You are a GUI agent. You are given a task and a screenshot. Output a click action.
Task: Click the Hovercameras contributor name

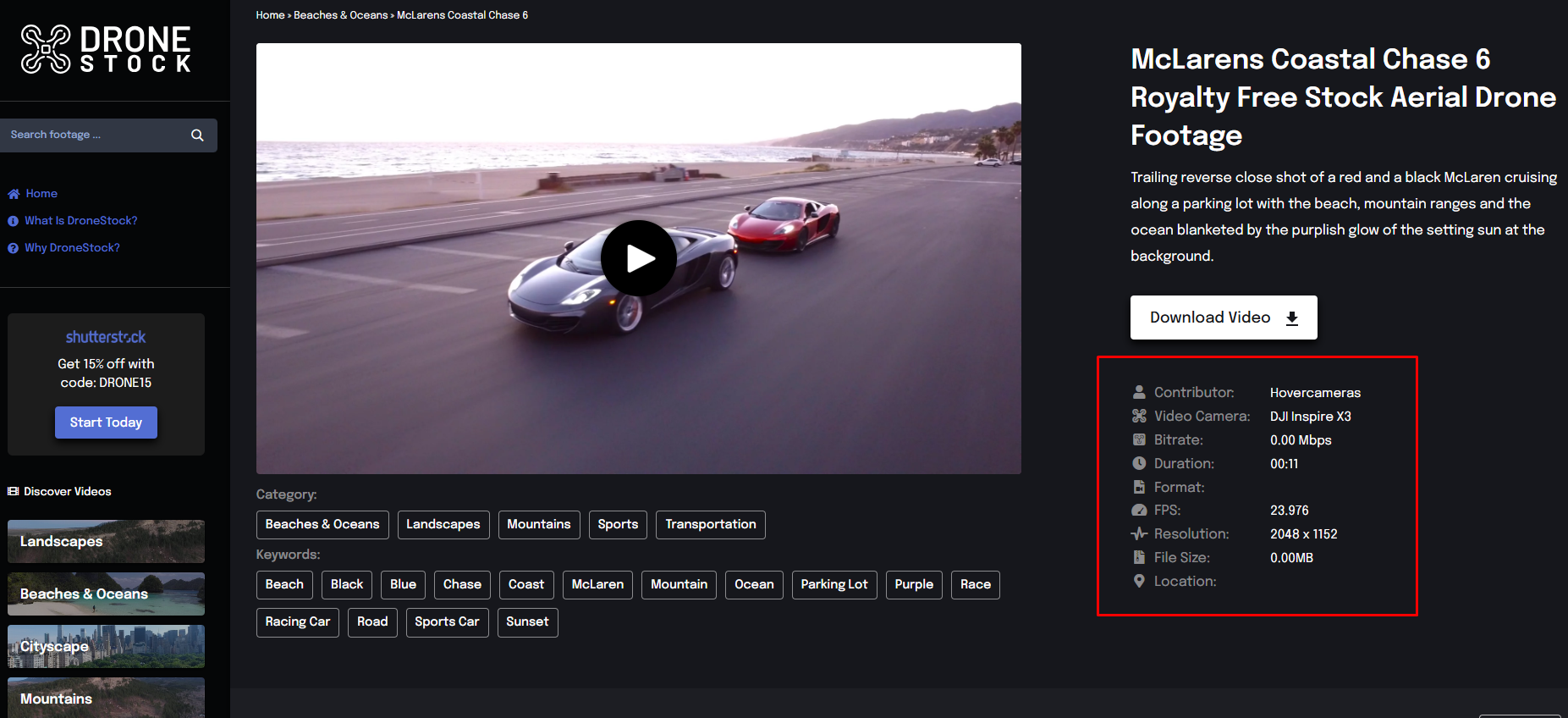[1315, 393]
